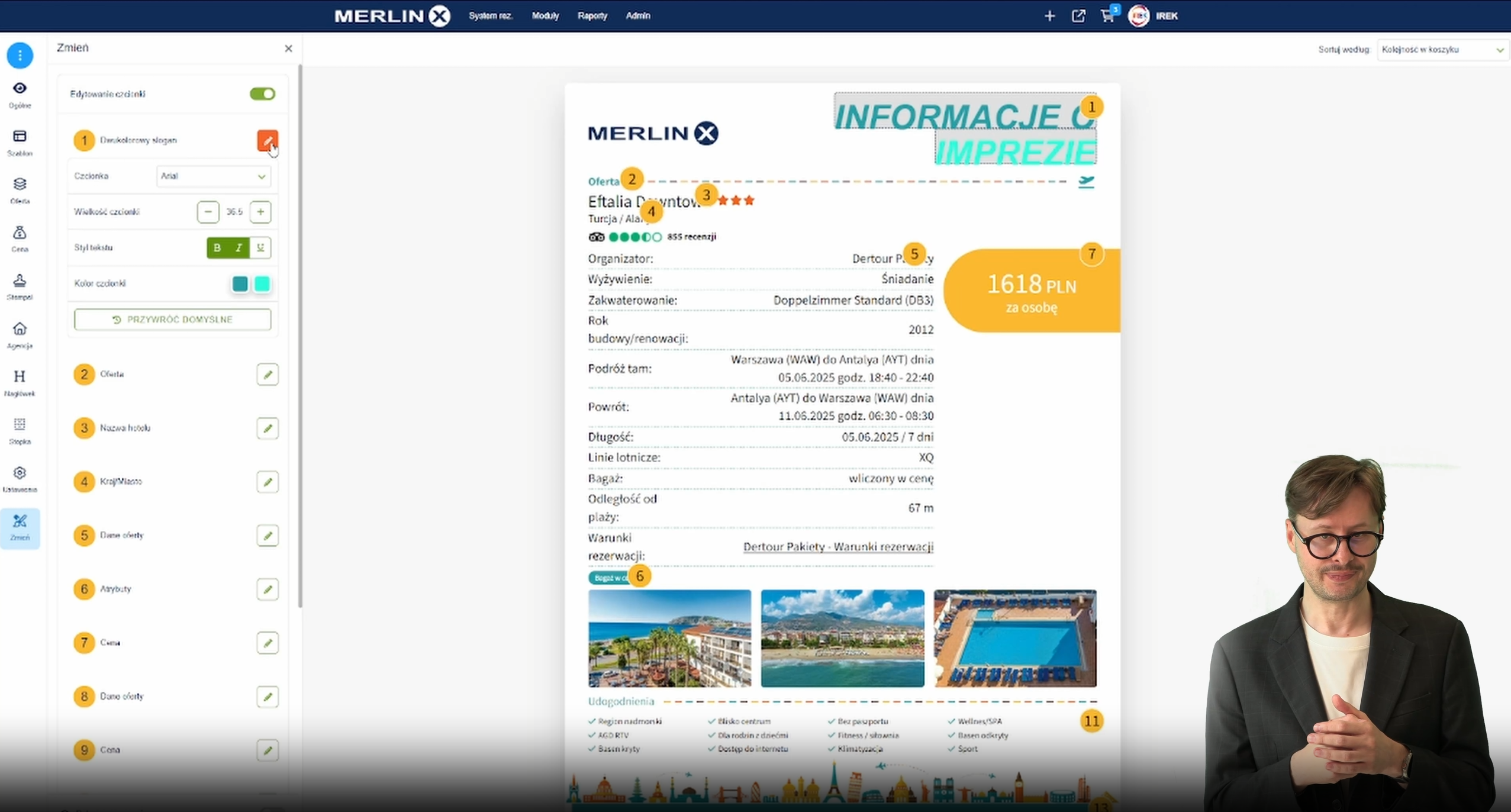Open the Sortuj według dropdown
The image size is (1511, 812).
1442,50
